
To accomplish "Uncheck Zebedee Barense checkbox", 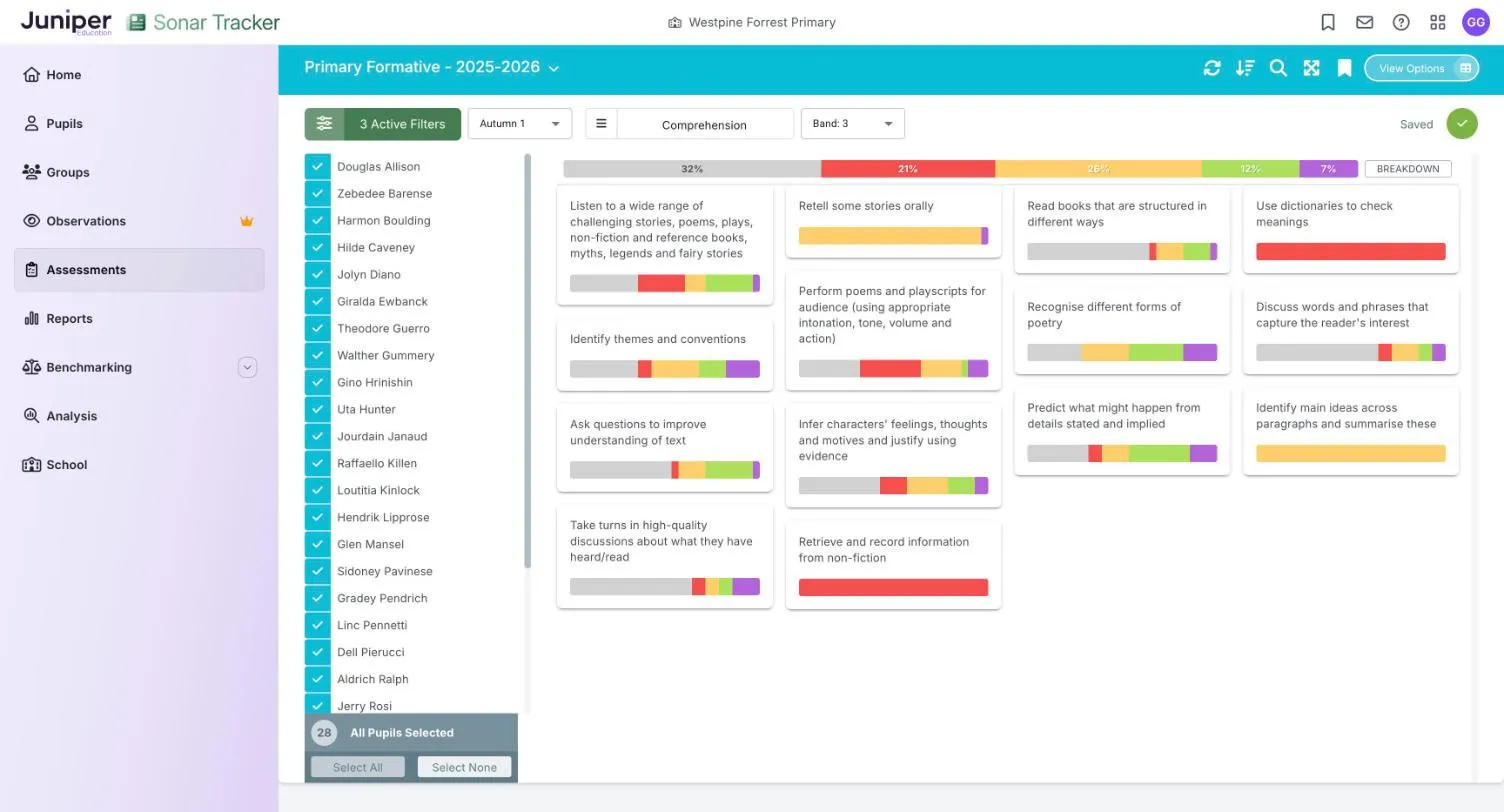I will [317, 194].
